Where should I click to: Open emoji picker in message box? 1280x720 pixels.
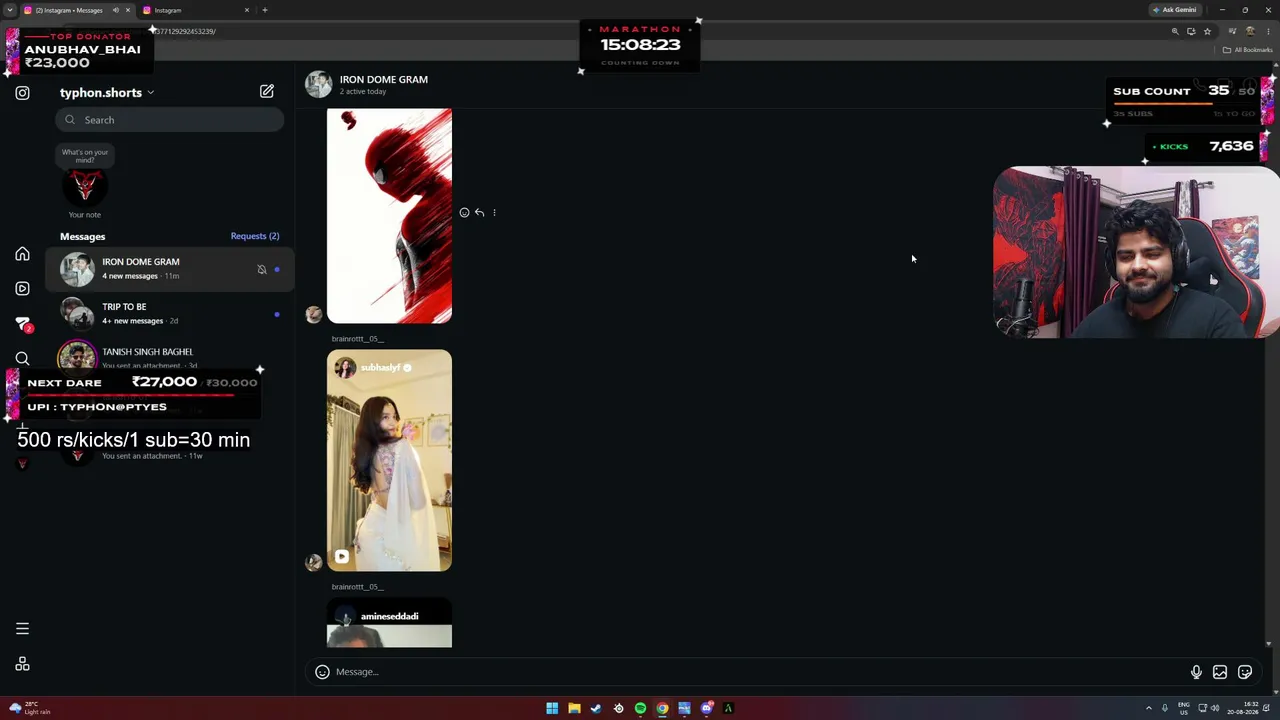point(322,672)
